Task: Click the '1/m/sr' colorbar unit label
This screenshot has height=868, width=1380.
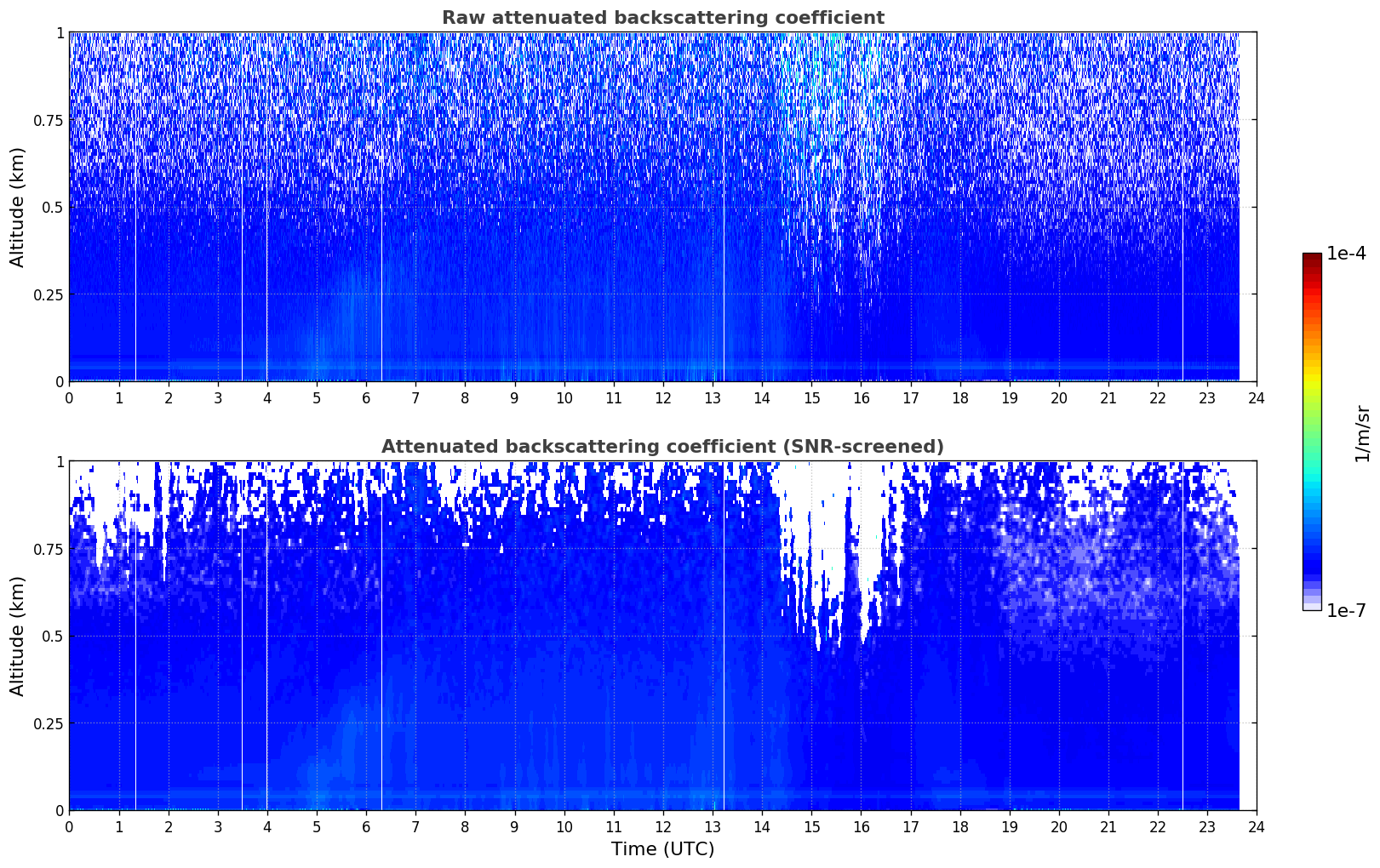Action: (x=1362, y=432)
